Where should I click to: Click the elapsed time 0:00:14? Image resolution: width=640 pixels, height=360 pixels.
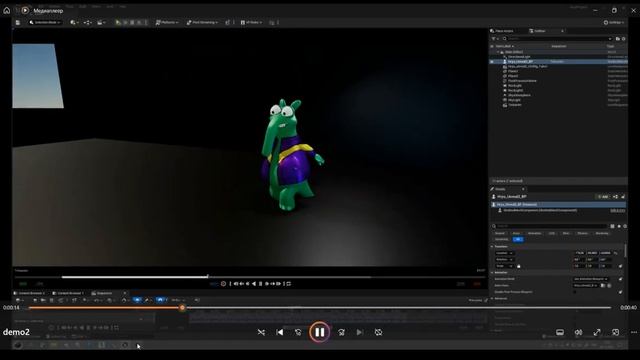coord(11,308)
